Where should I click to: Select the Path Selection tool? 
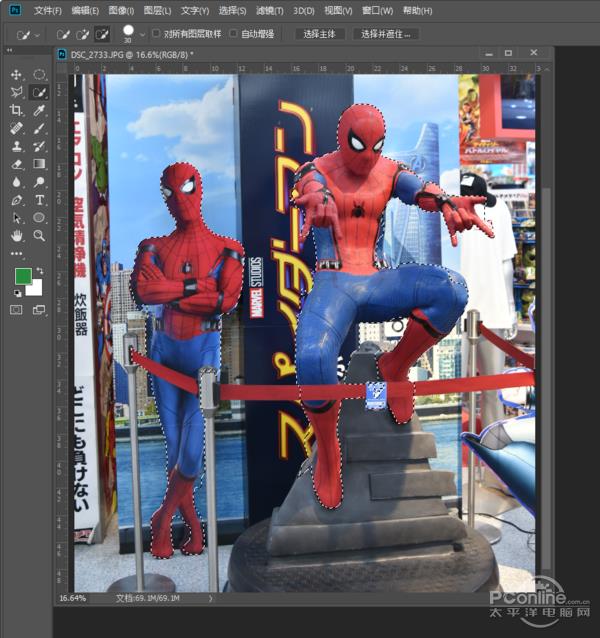coord(16,218)
